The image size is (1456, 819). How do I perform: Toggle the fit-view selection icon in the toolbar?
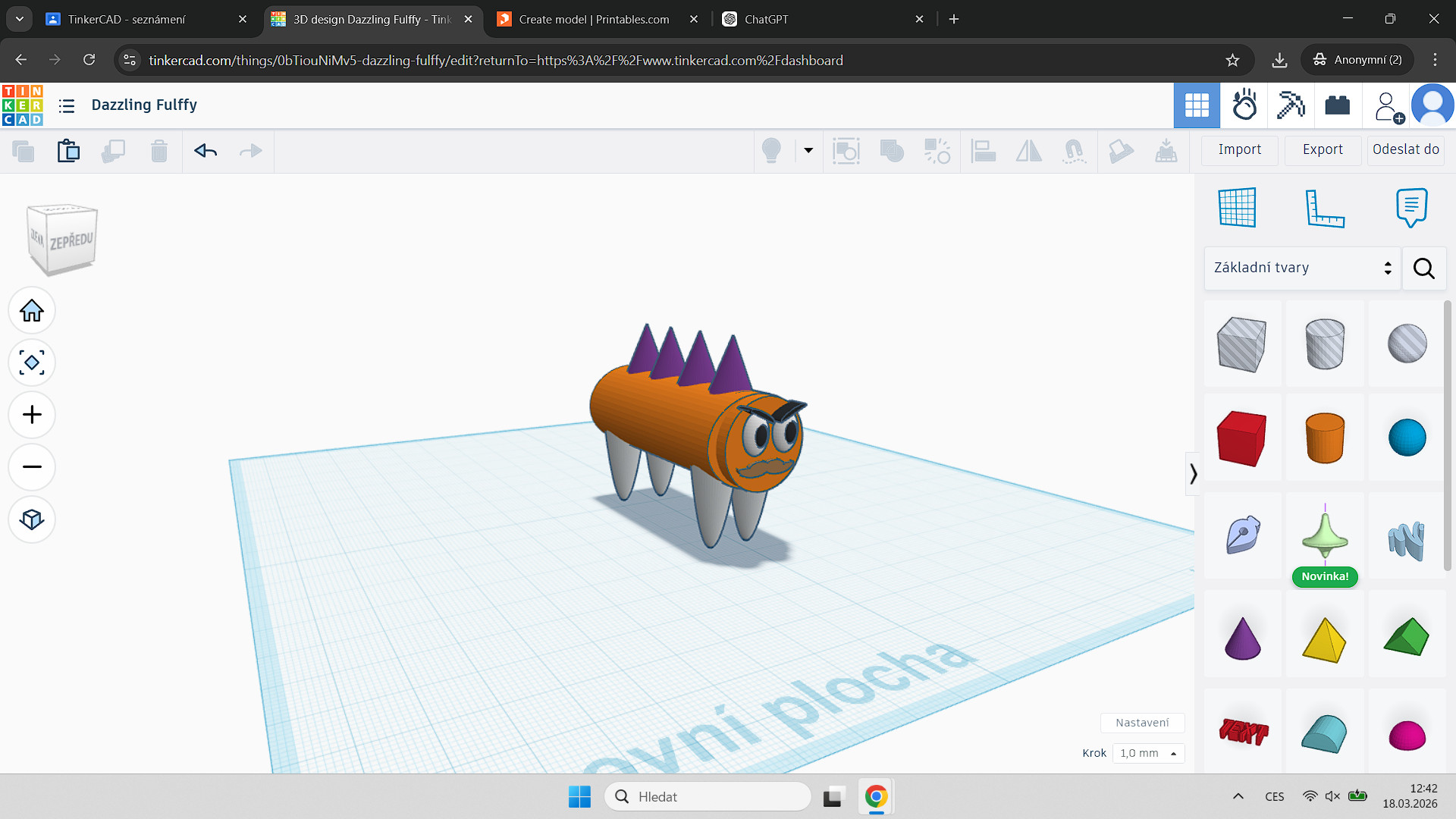[847, 151]
